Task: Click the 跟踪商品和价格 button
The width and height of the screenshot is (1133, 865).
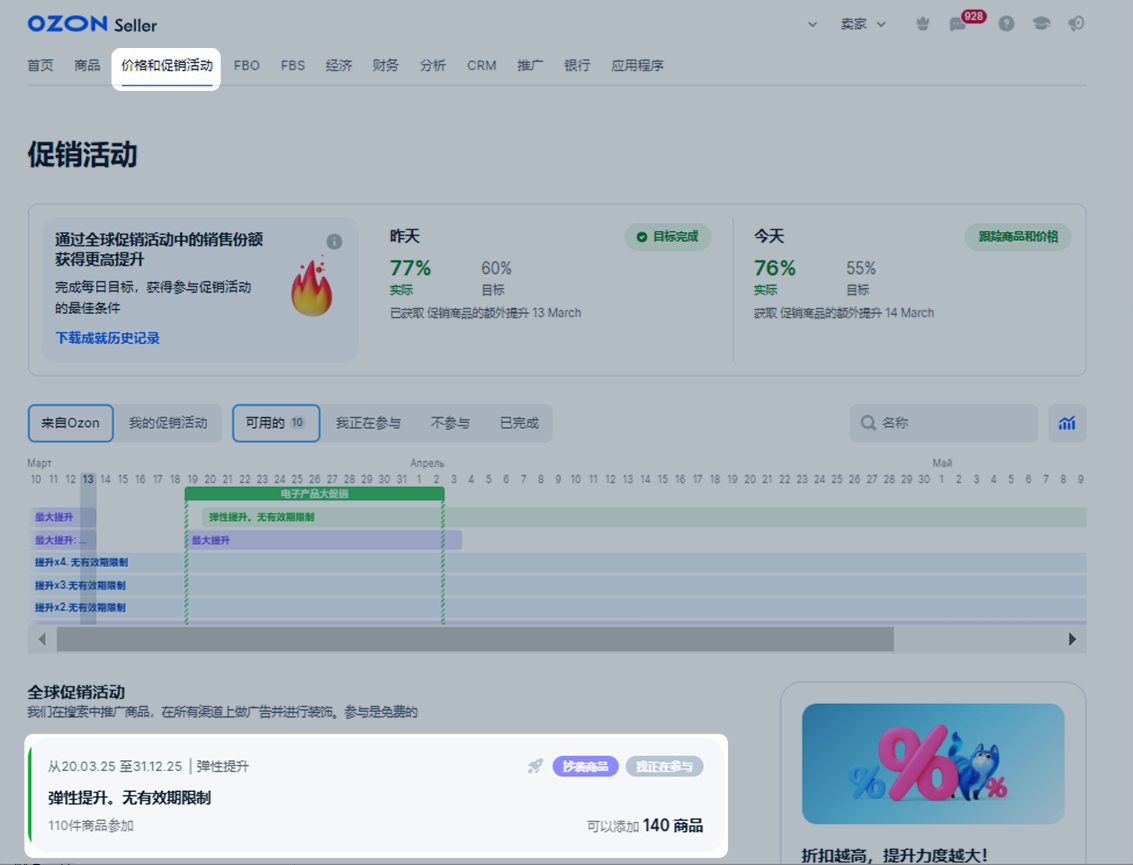Action: (x=1018, y=237)
